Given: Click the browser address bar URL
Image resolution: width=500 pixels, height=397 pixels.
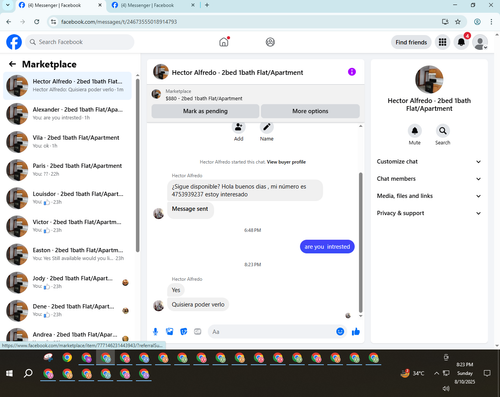Looking at the screenshot, I should tap(119, 22).
